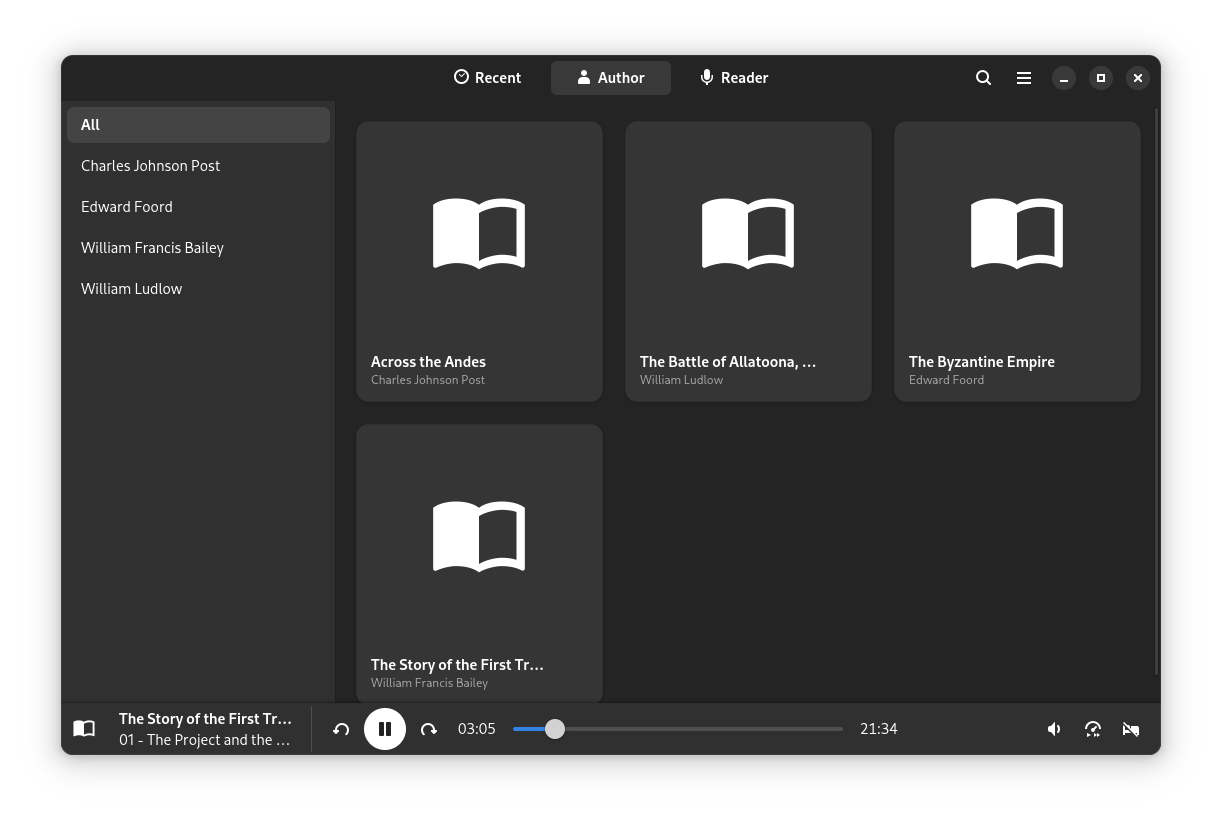Open the search bar with the magnifier
This screenshot has height=822, width=1222.
coord(983,77)
